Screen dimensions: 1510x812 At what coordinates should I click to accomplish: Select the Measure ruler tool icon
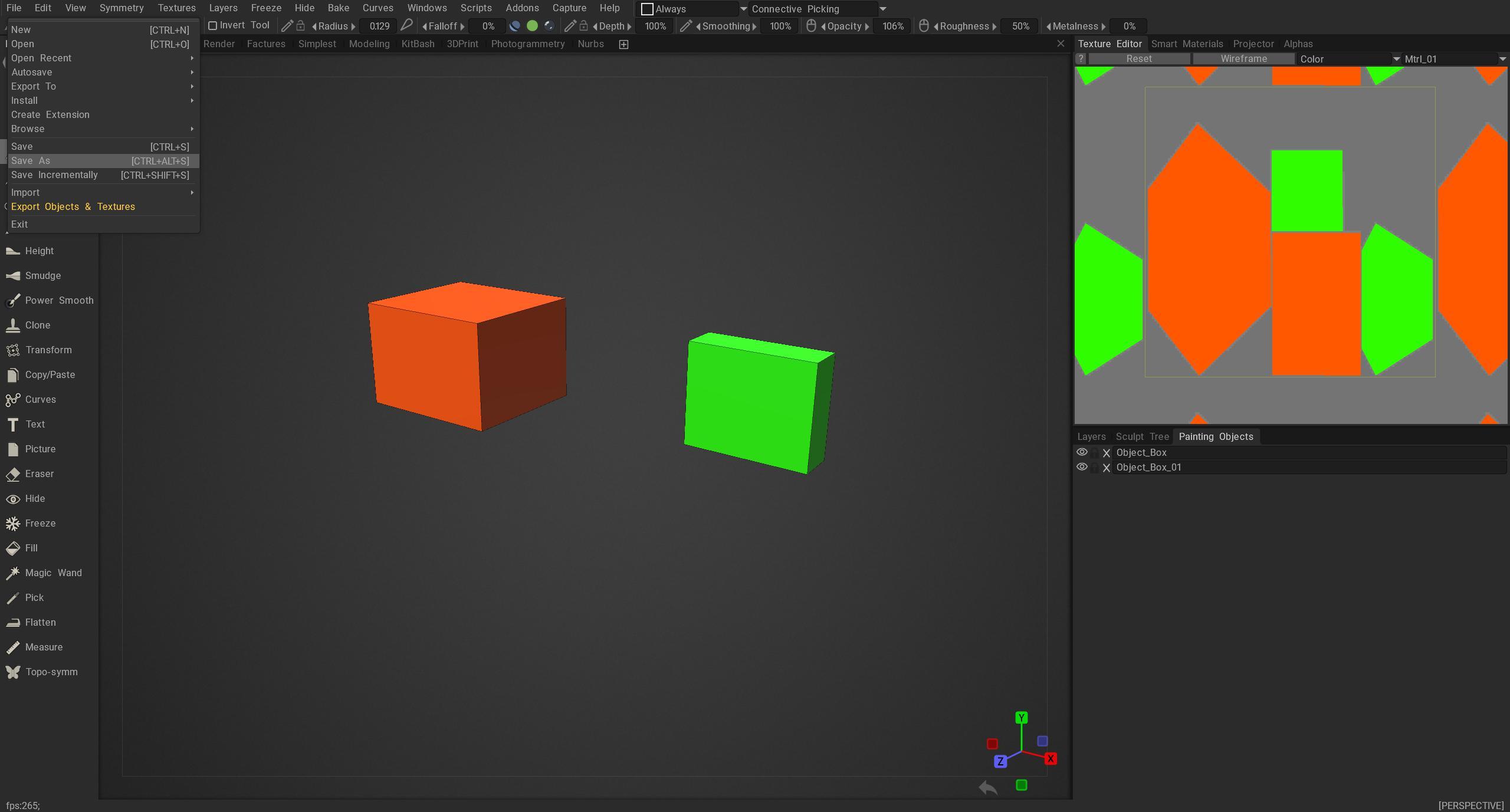(x=12, y=647)
